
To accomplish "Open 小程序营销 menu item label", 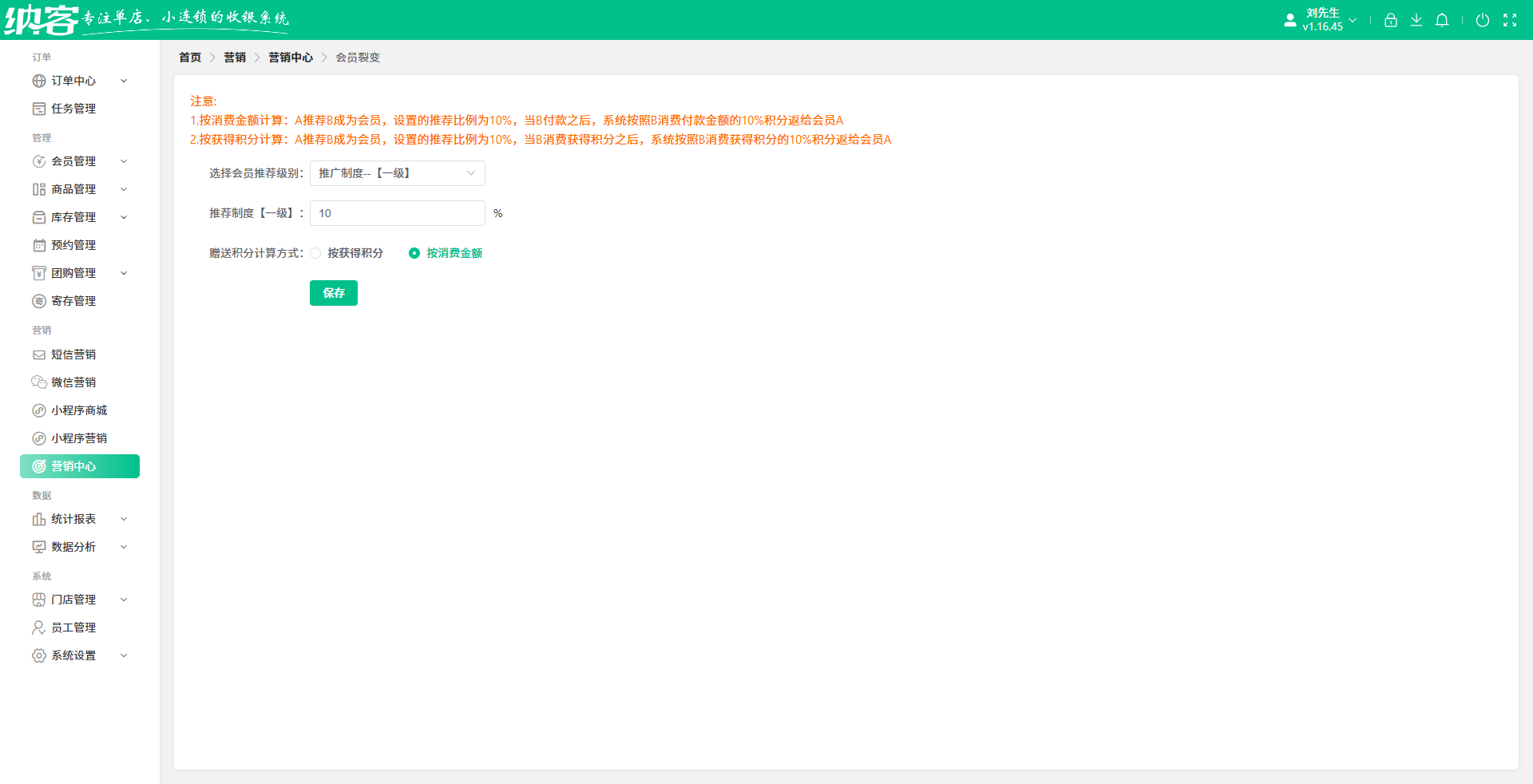I will (x=79, y=438).
